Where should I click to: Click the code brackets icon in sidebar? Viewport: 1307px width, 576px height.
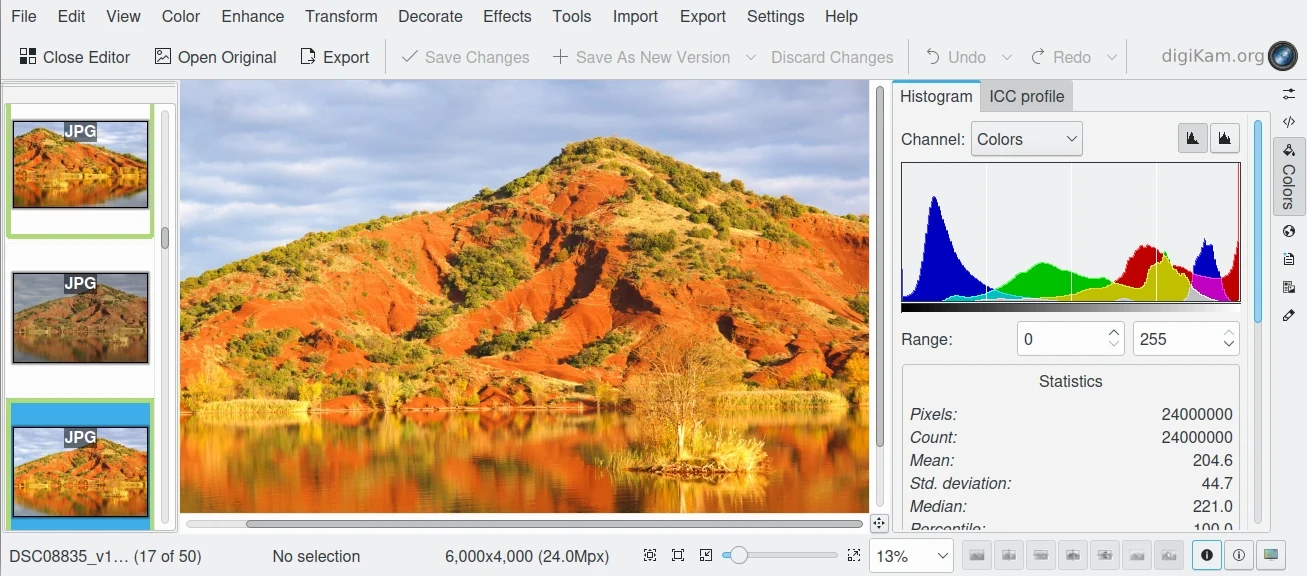[1289, 121]
